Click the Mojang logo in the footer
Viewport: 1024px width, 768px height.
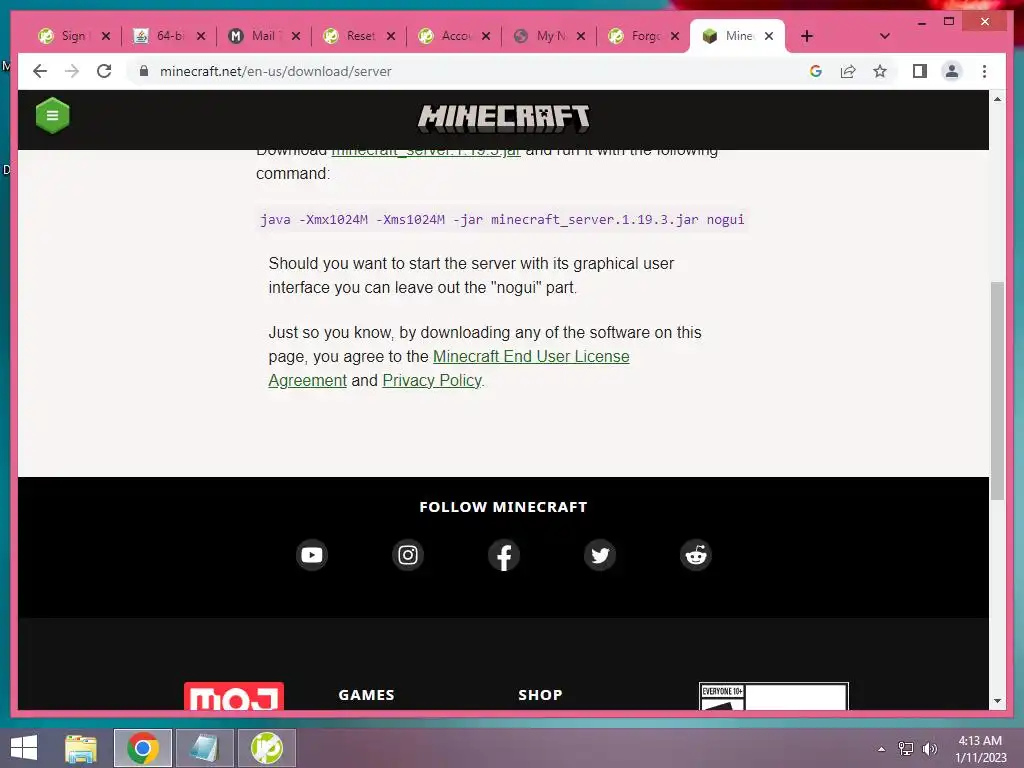coord(234,696)
